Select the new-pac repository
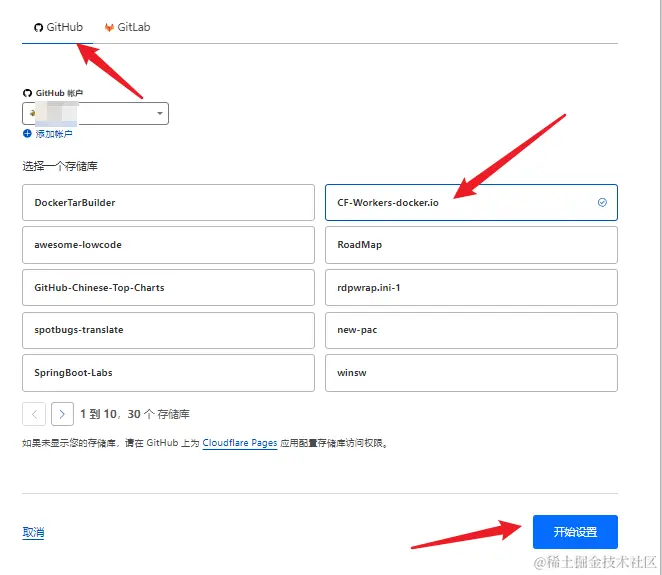Screen dimensions: 662x575 471,330
